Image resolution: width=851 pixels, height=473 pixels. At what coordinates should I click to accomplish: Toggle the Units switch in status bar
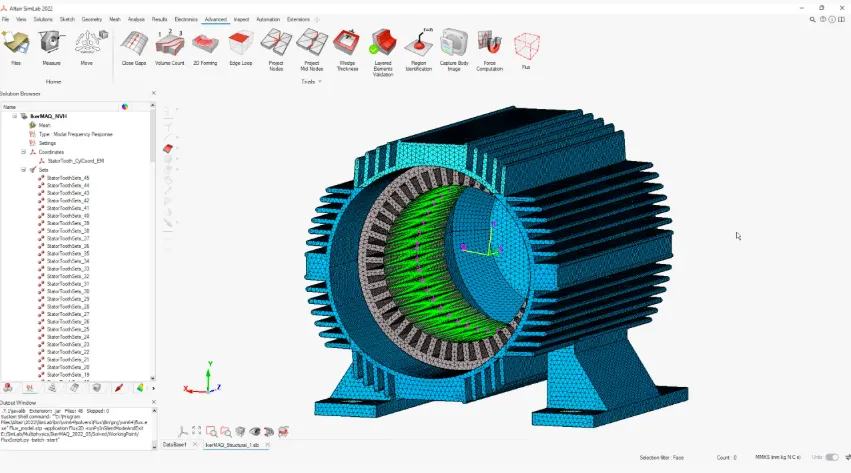(x=831, y=457)
